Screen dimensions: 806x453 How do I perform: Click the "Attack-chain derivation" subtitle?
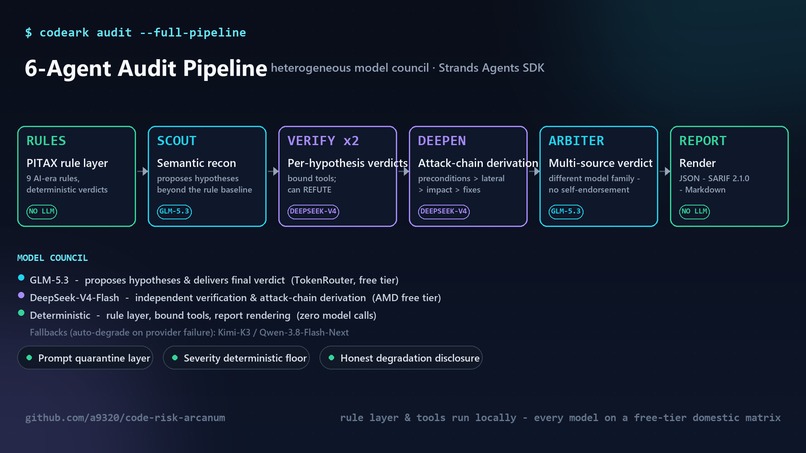478,163
